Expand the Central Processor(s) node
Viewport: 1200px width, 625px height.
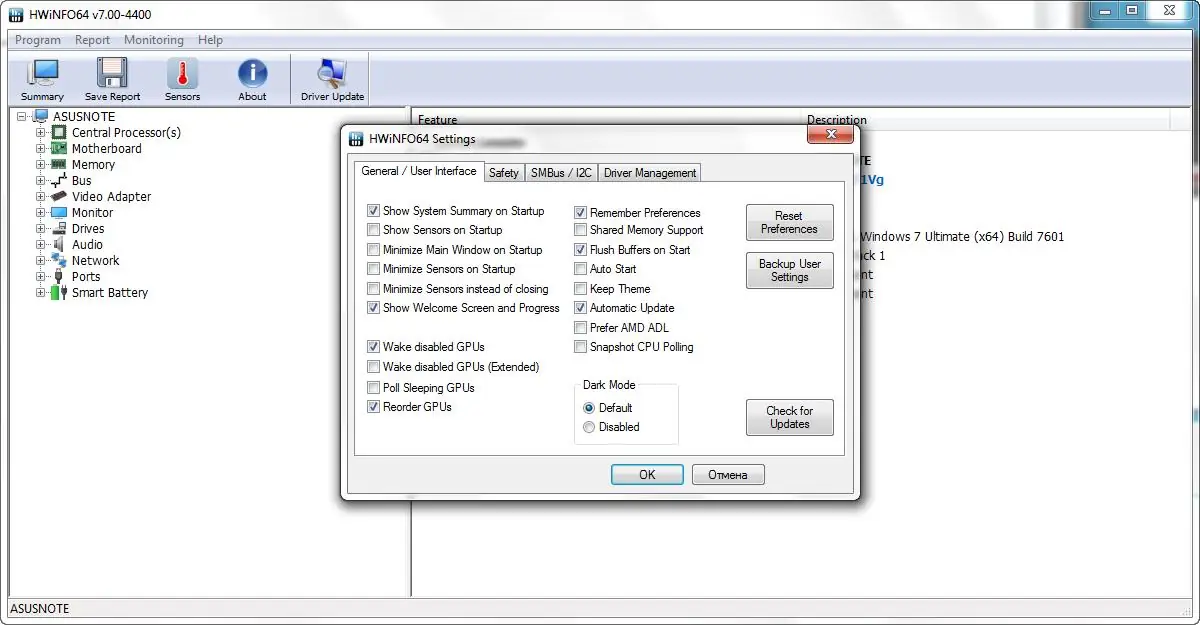41,132
